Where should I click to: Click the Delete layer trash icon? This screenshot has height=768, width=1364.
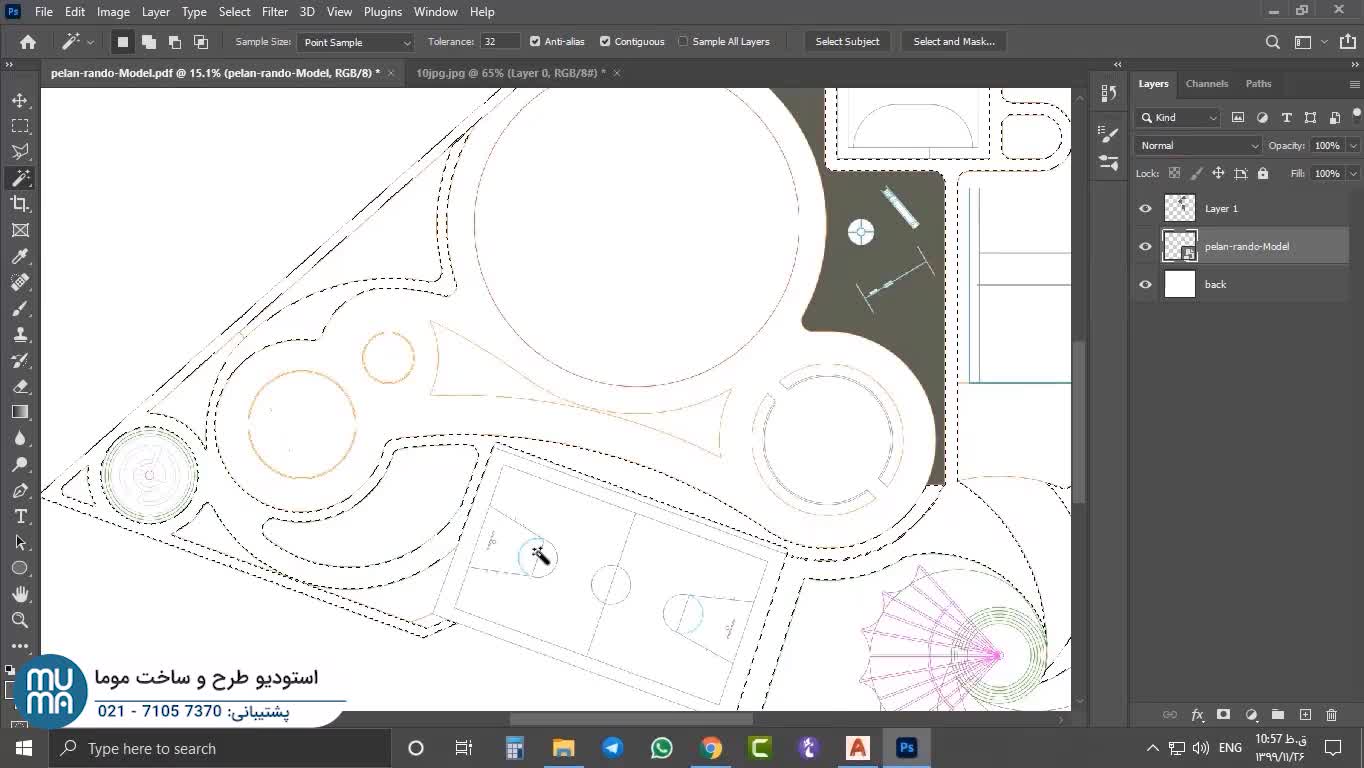click(1331, 715)
